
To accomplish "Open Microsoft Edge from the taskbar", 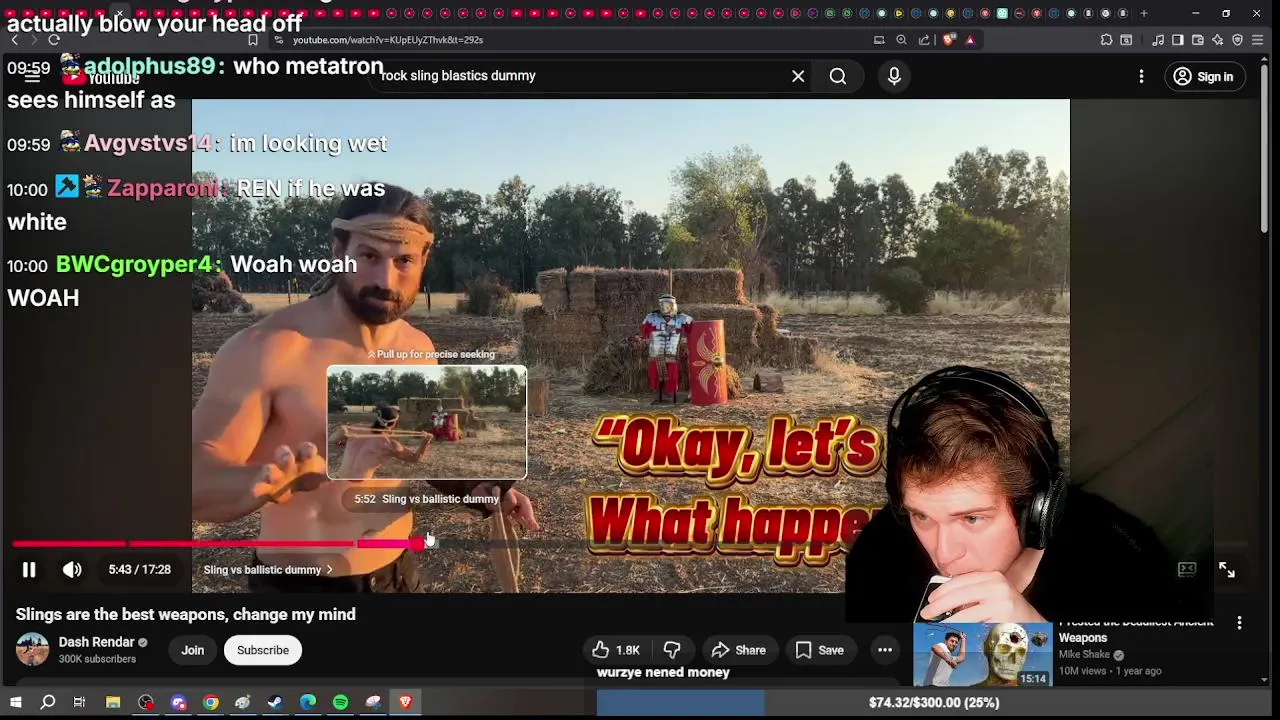I will coord(308,703).
